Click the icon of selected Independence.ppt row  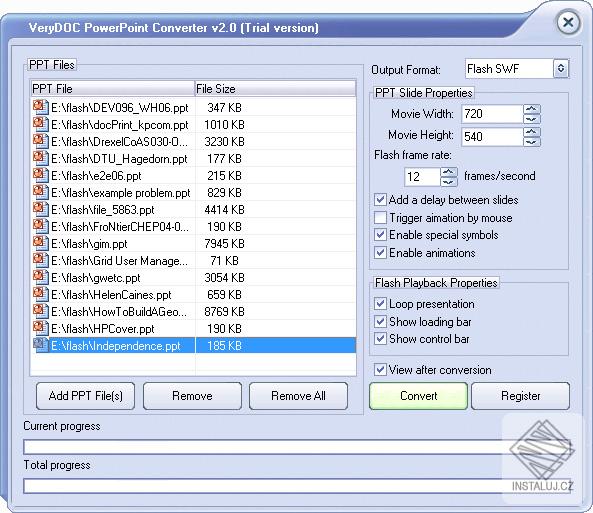40,346
